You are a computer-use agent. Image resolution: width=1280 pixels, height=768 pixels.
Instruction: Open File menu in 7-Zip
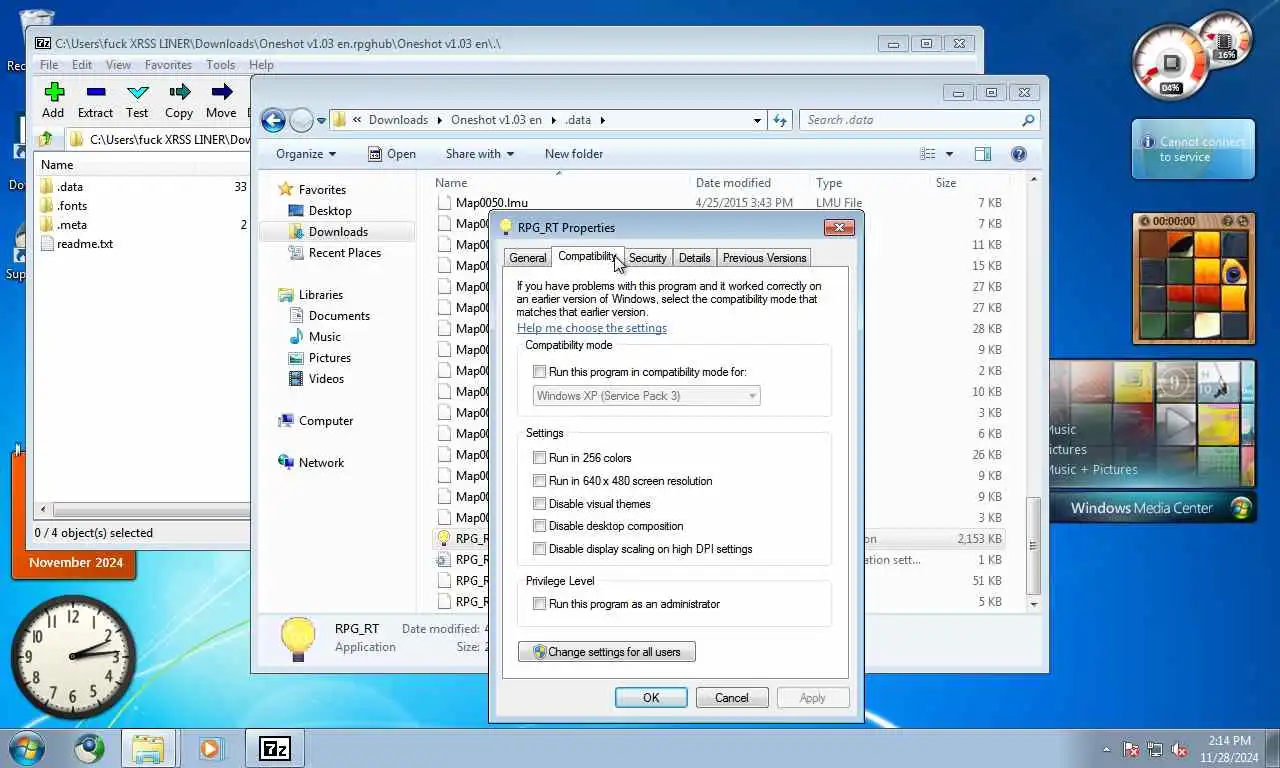[48, 65]
